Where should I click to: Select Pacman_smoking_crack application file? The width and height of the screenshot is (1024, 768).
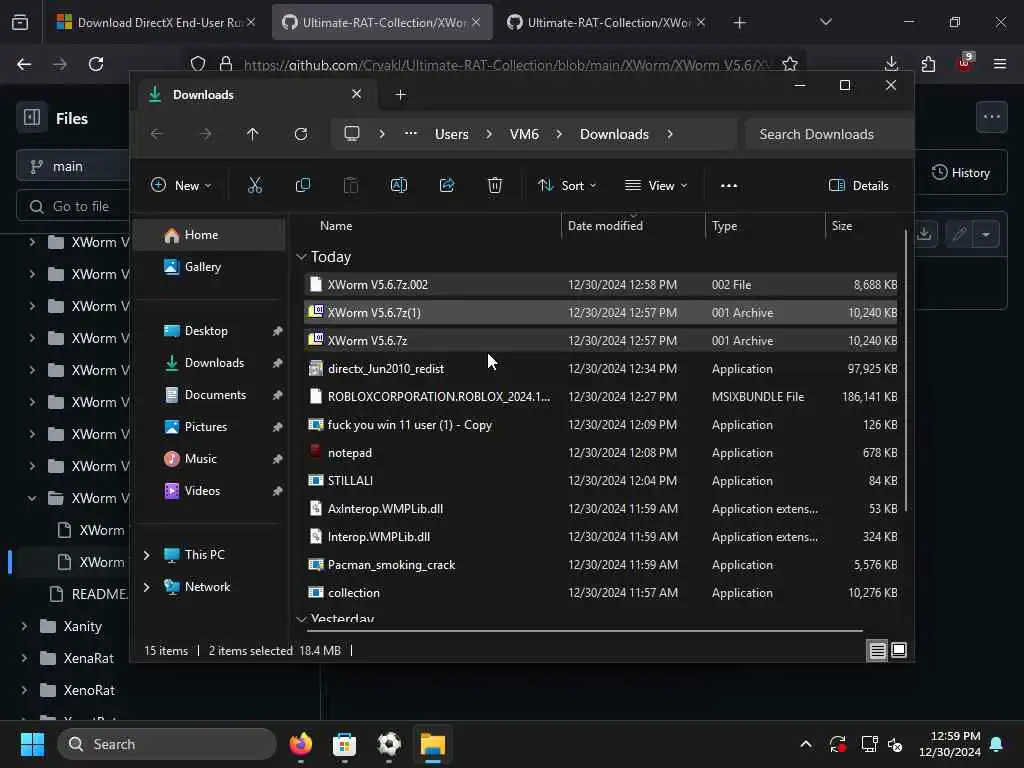601,564
